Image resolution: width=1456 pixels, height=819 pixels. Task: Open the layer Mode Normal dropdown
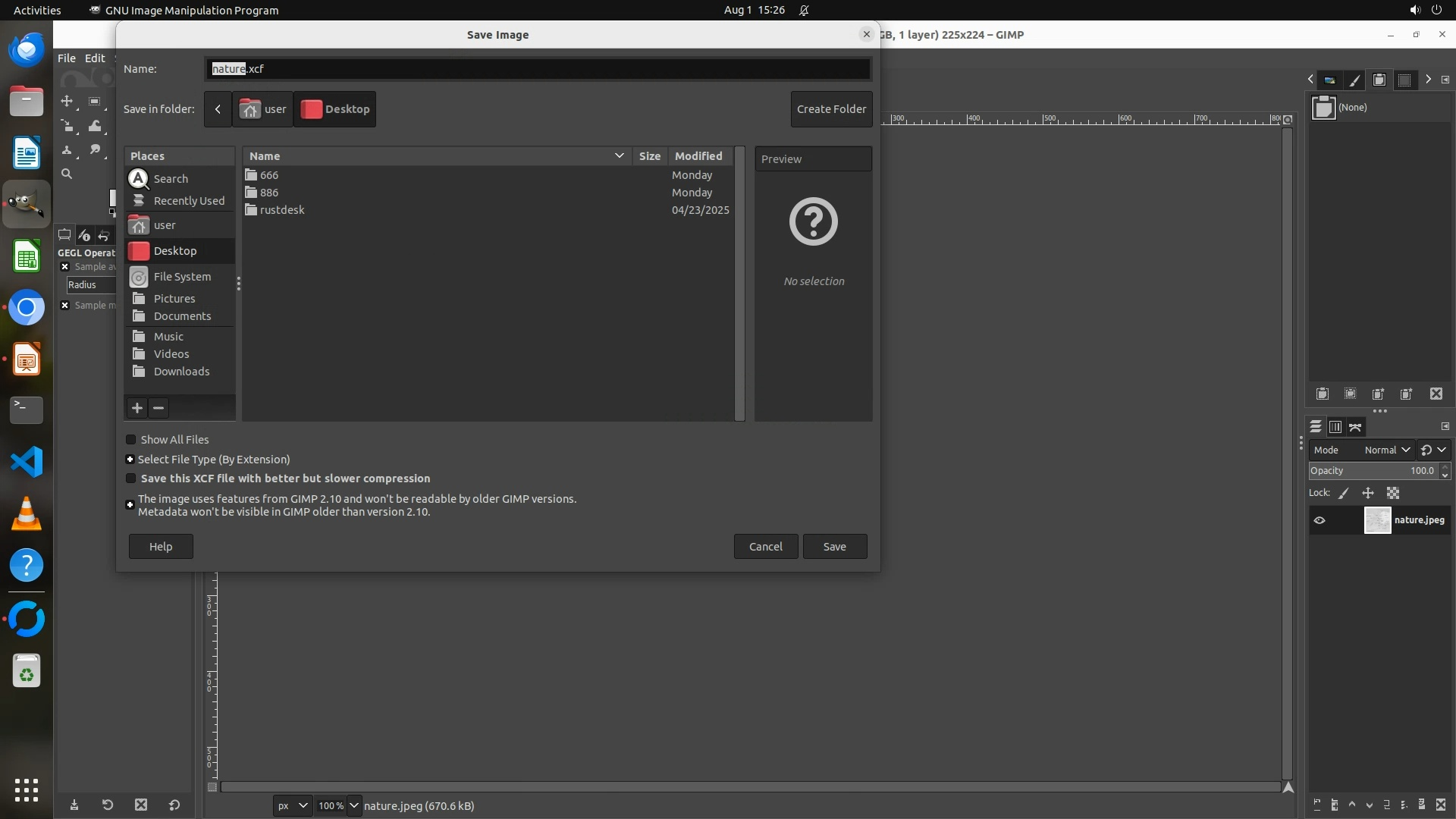point(1386,450)
